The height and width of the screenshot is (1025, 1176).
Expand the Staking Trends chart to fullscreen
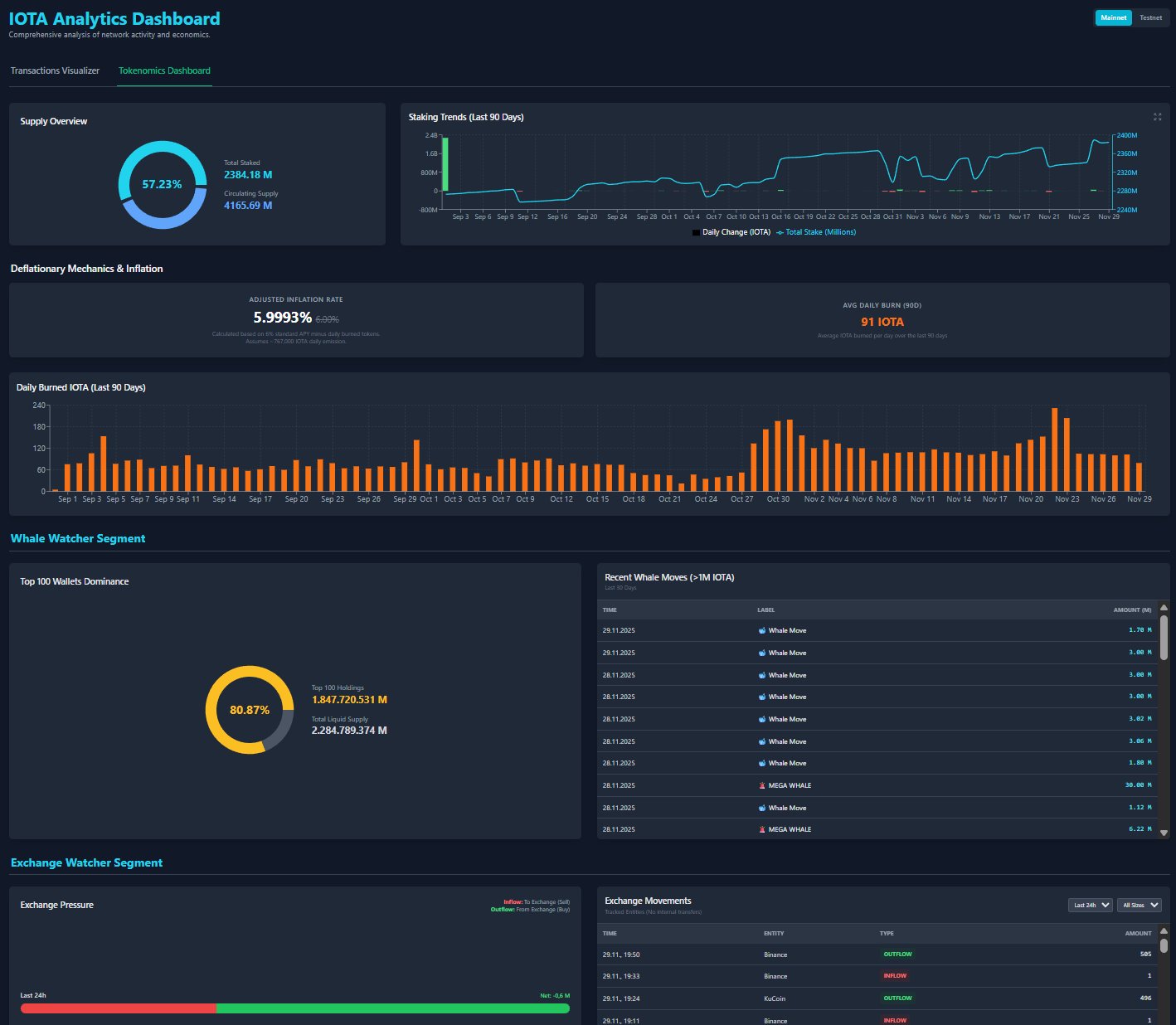1157,117
